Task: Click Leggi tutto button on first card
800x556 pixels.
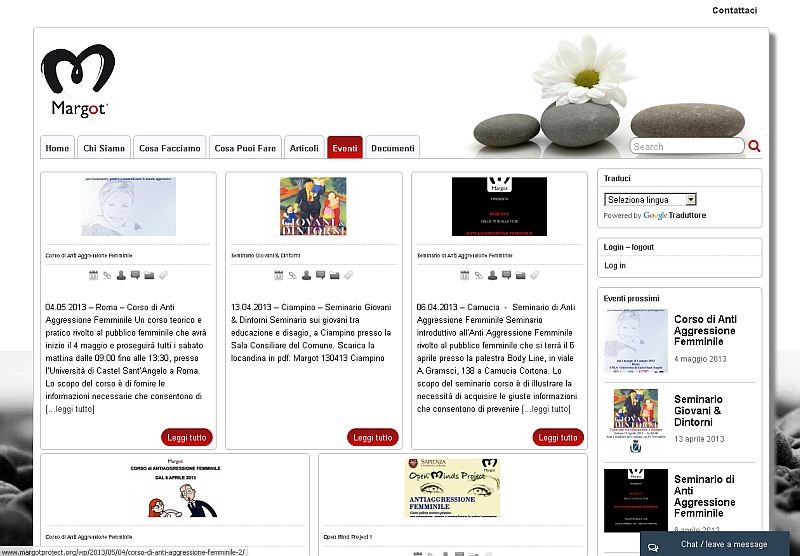Action: tap(187, 437)
